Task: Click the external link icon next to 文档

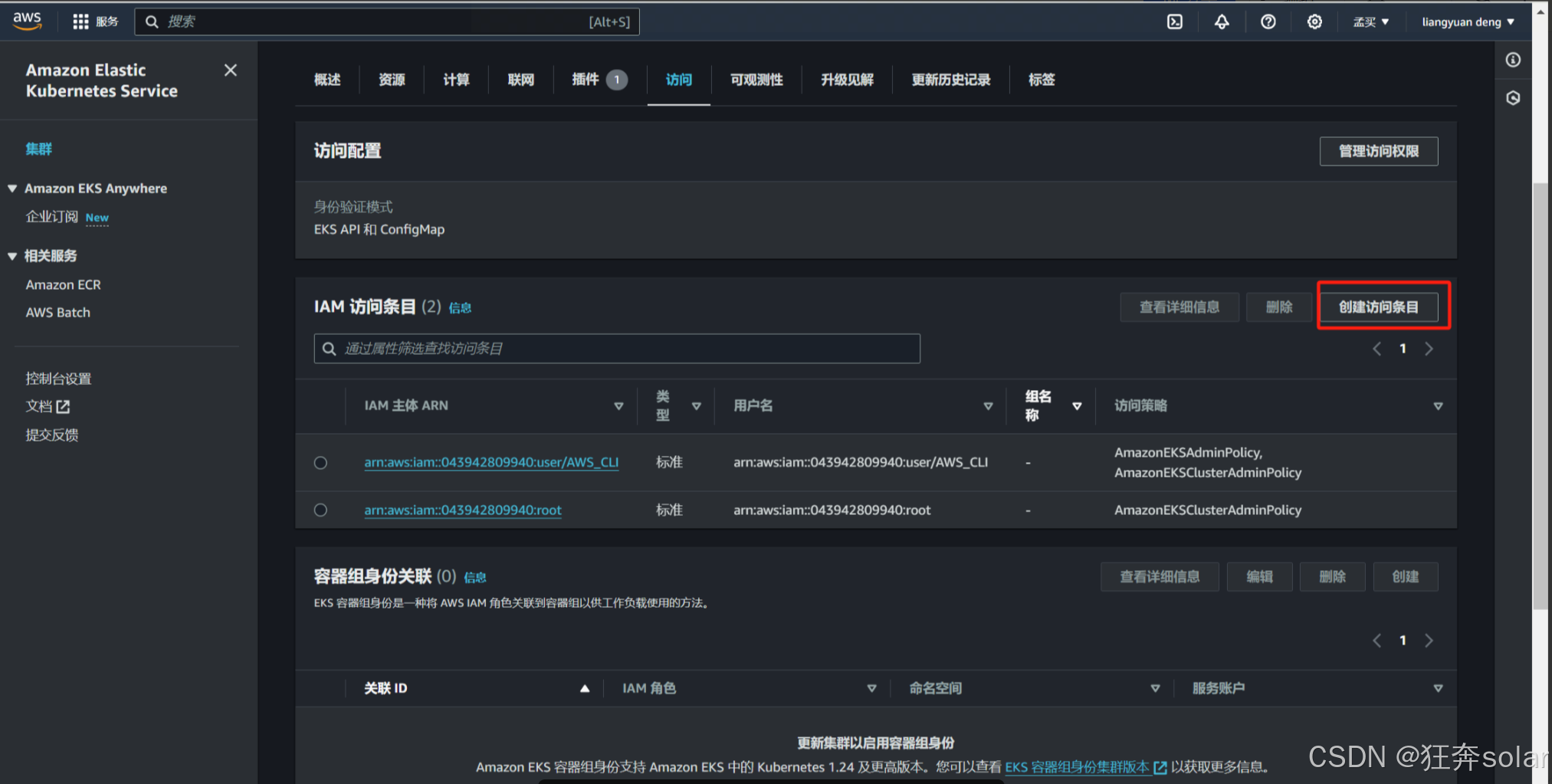Action: [x=63, y=407]
